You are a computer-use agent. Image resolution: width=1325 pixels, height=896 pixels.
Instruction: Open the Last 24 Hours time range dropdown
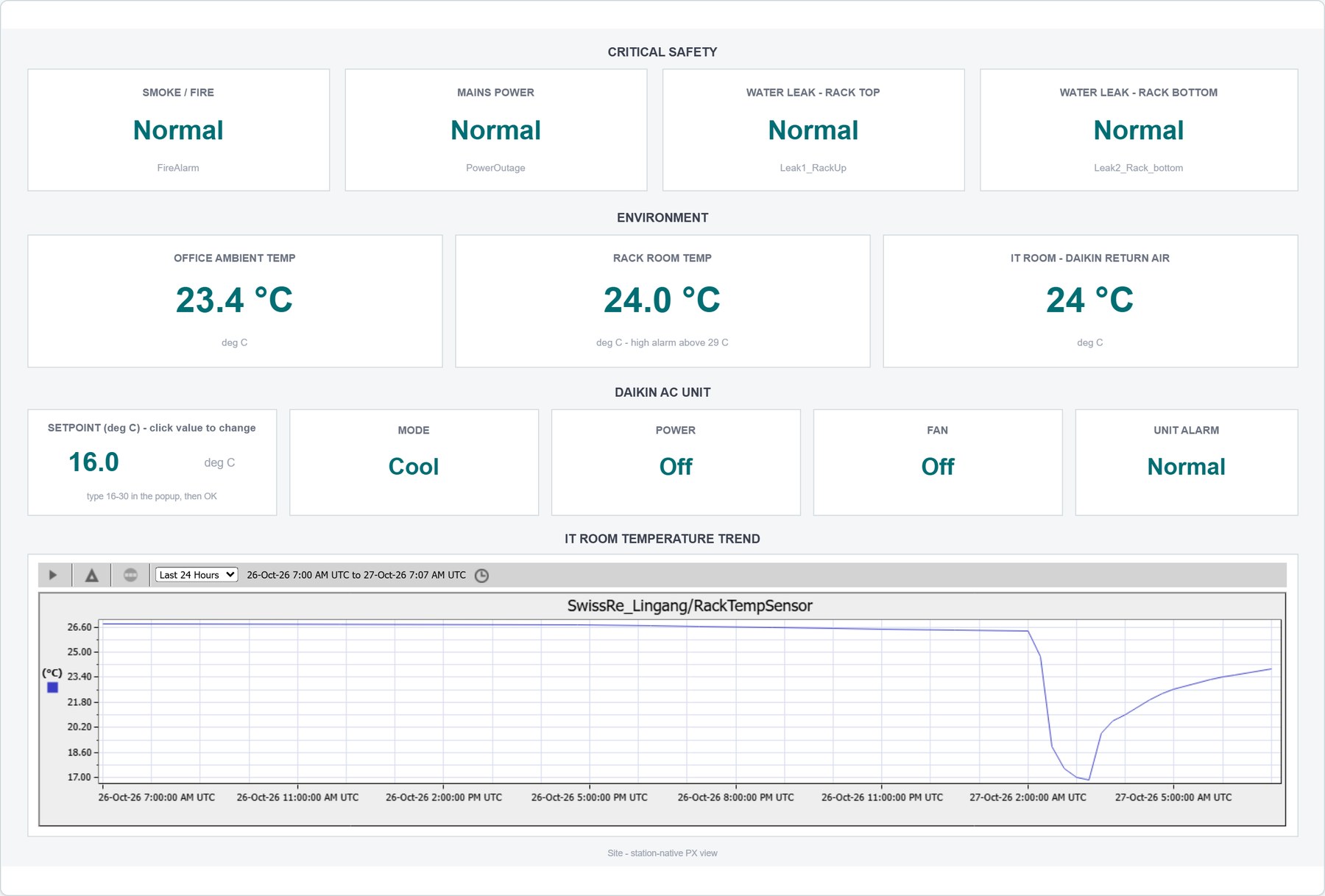[x=197, y=575]
